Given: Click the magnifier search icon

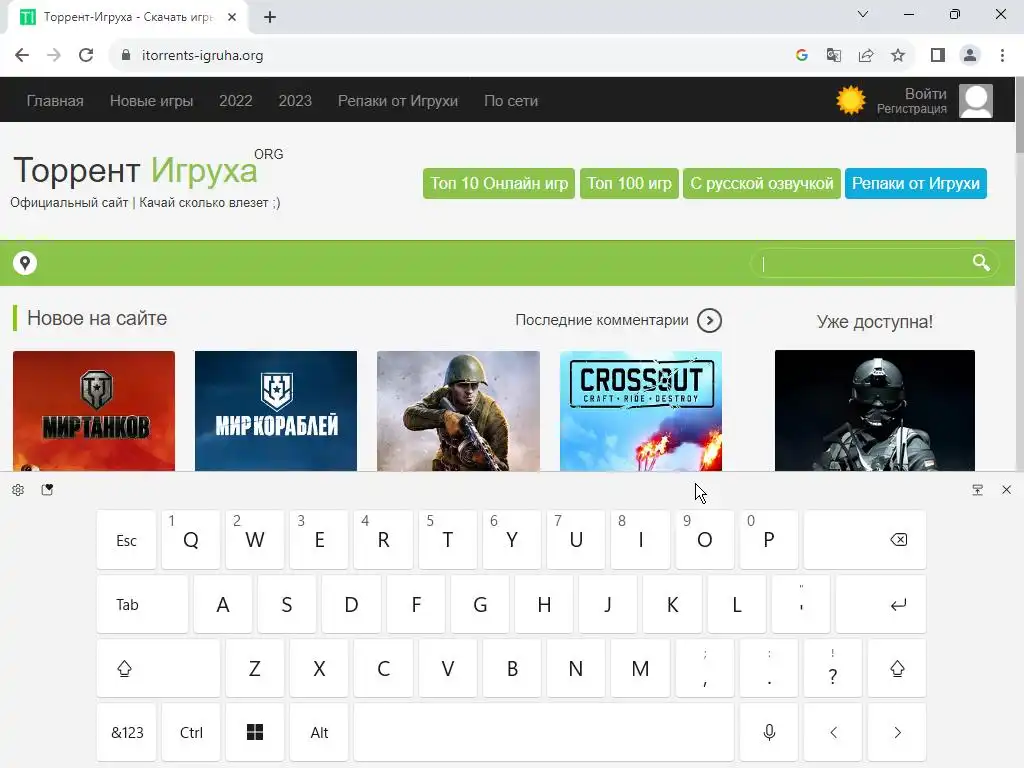Looking at the screenshot, I should (x=980, y=263).
